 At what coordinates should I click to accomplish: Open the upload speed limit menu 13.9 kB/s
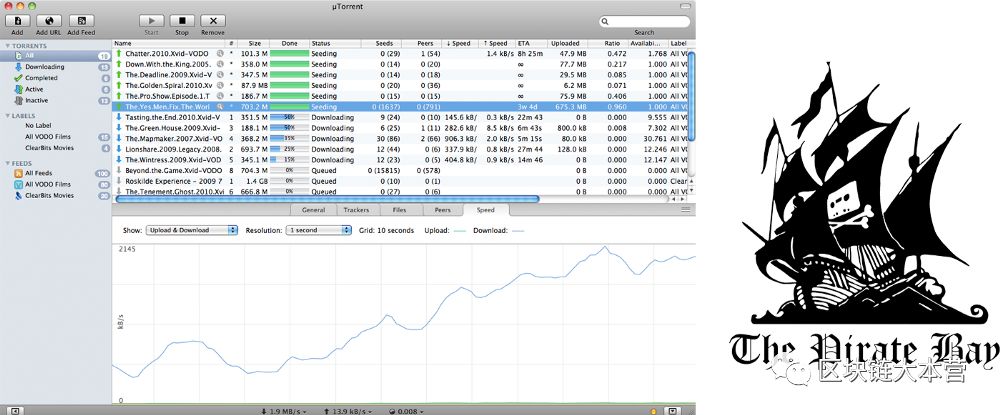(x=348, y=412)
